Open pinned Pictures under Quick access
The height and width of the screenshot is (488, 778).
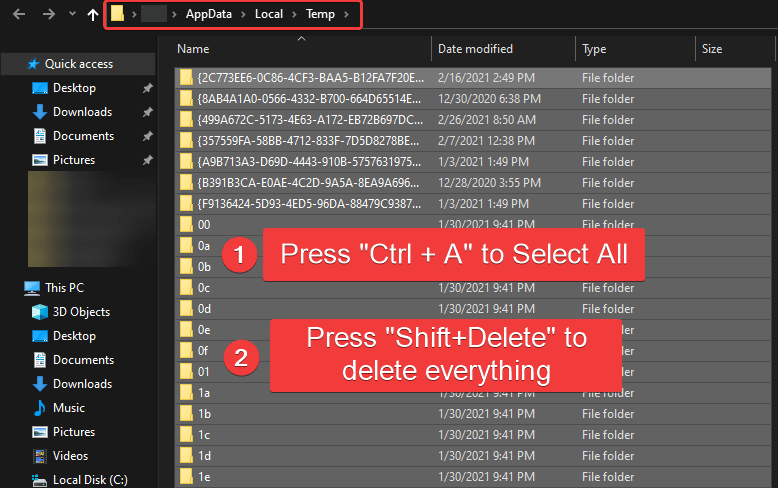pos(74,160)
